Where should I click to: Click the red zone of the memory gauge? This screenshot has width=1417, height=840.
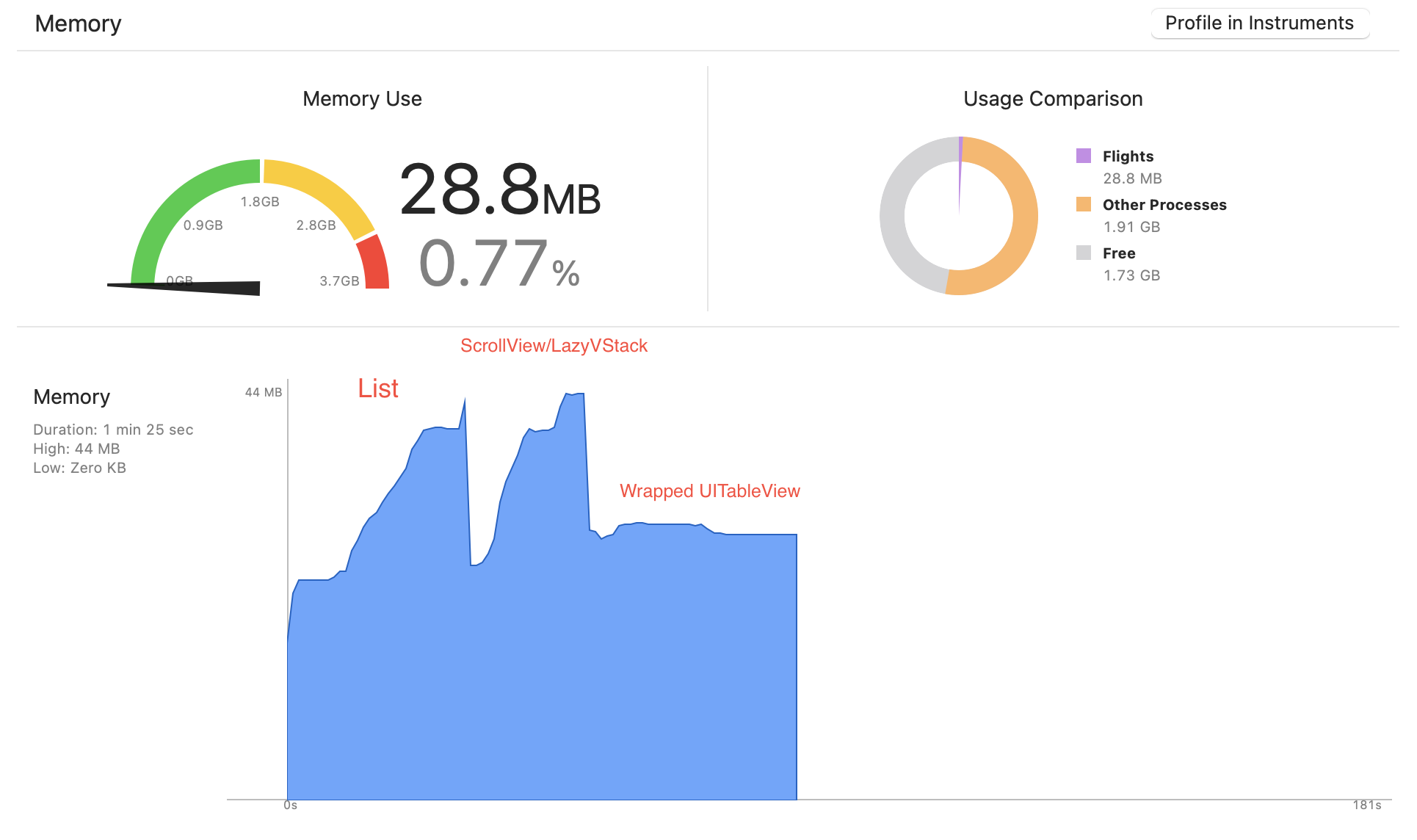click(x=373, y=264)
